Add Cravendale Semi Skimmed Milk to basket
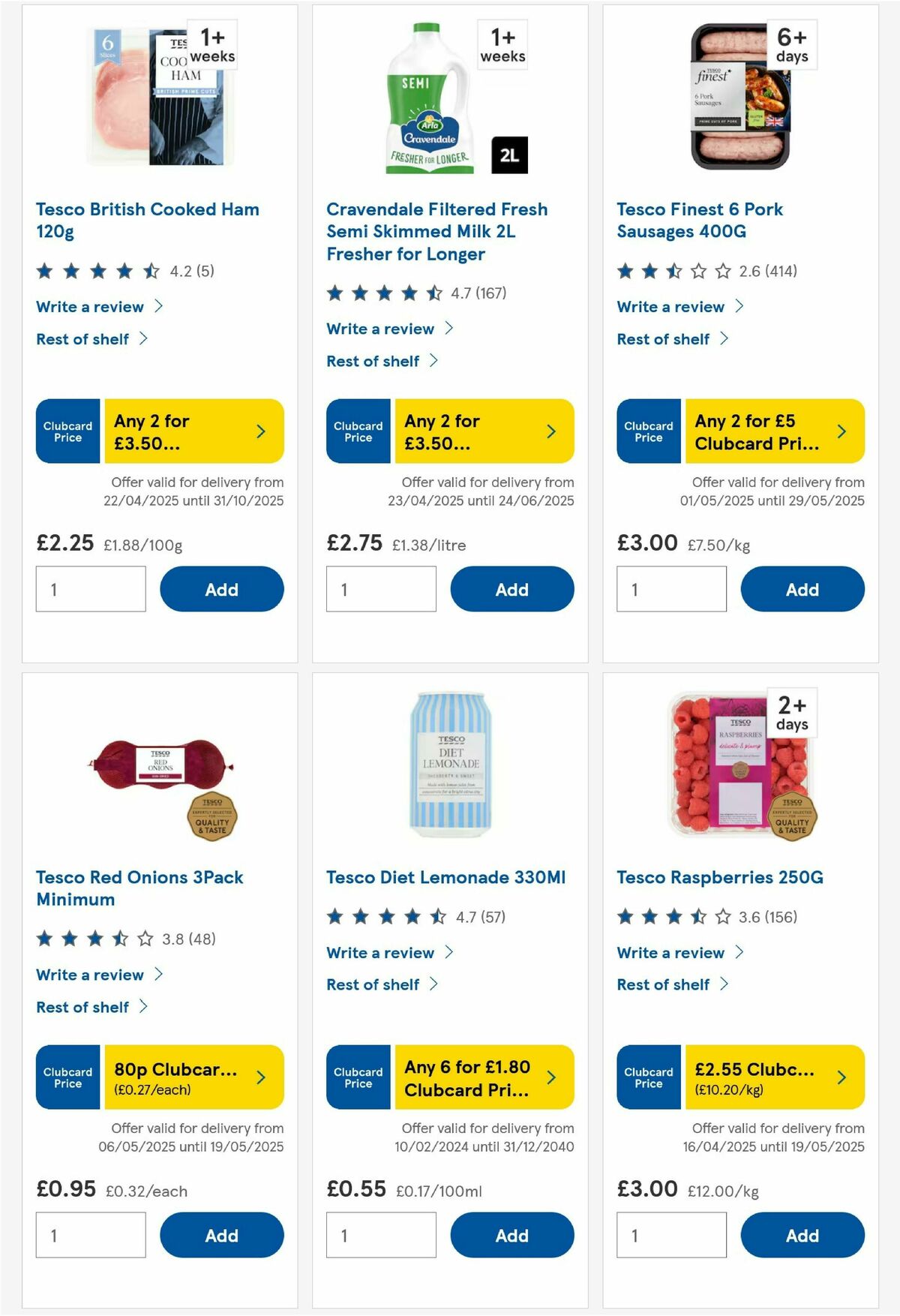The height and width of the screenshot is (1316, 900). [511, 589]
